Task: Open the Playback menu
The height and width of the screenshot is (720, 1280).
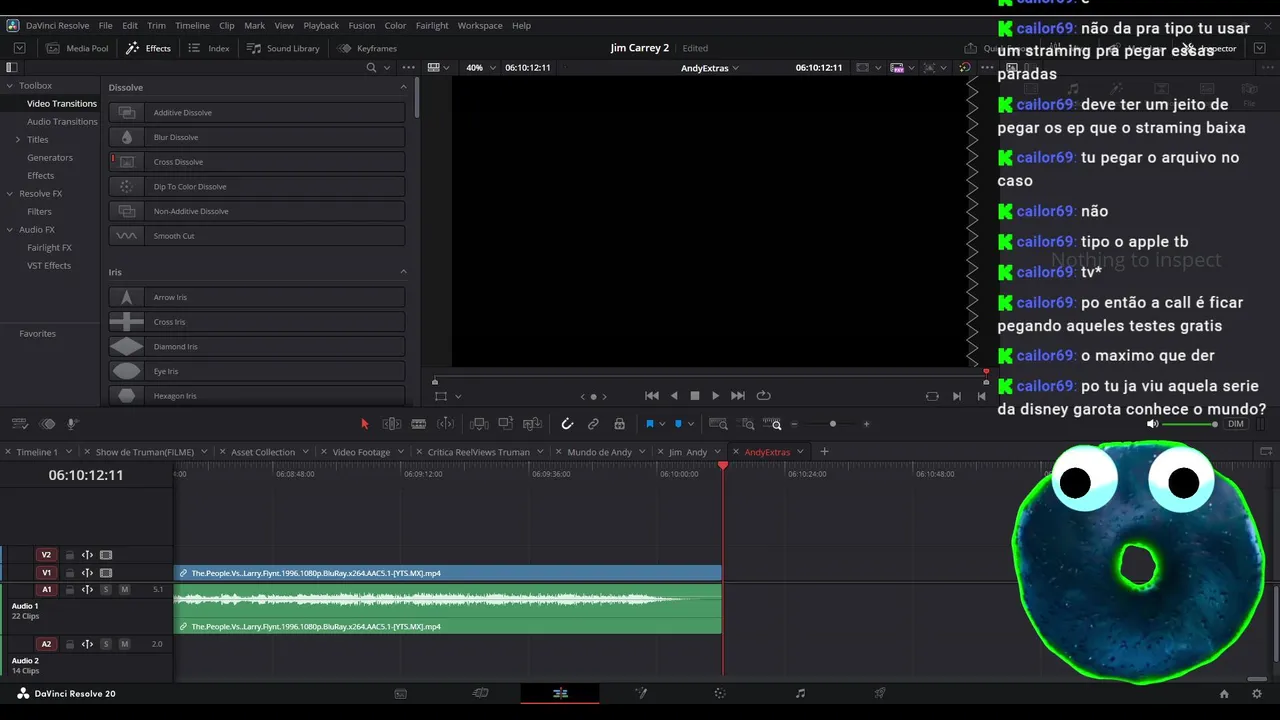Action: pos(321,25)
